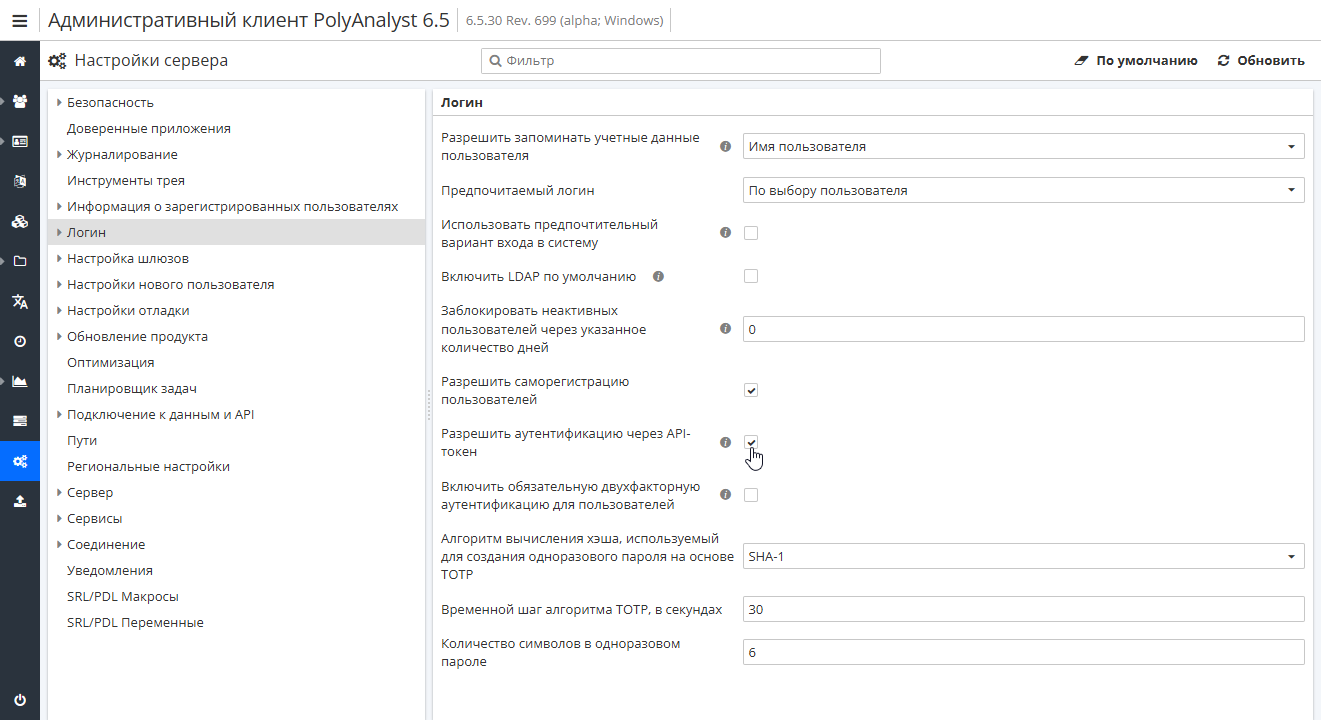The image size is (1321, 720).
Task: Enable preferred login variant checkbox
Action: tap(751, 233)
